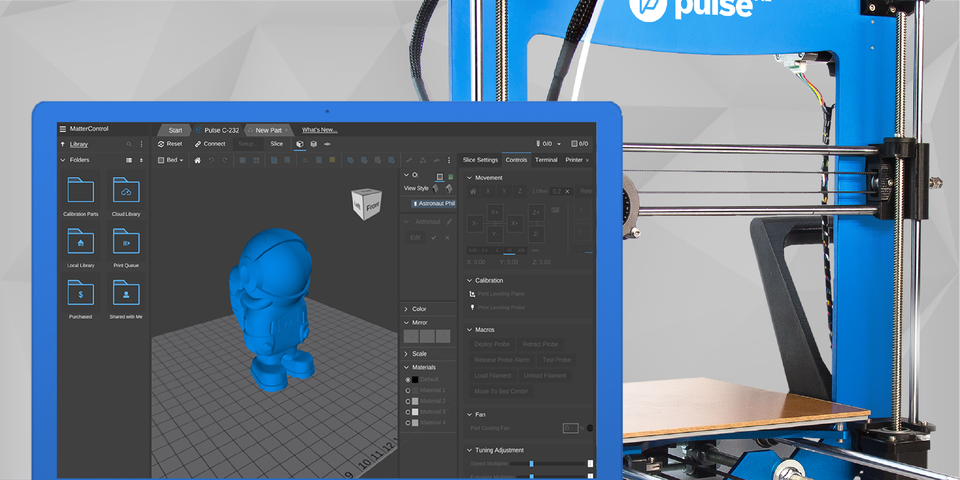Toggle the Part Cooling Fan switch
The width and height of the screenshot is (960, 480).
point(590,429)
